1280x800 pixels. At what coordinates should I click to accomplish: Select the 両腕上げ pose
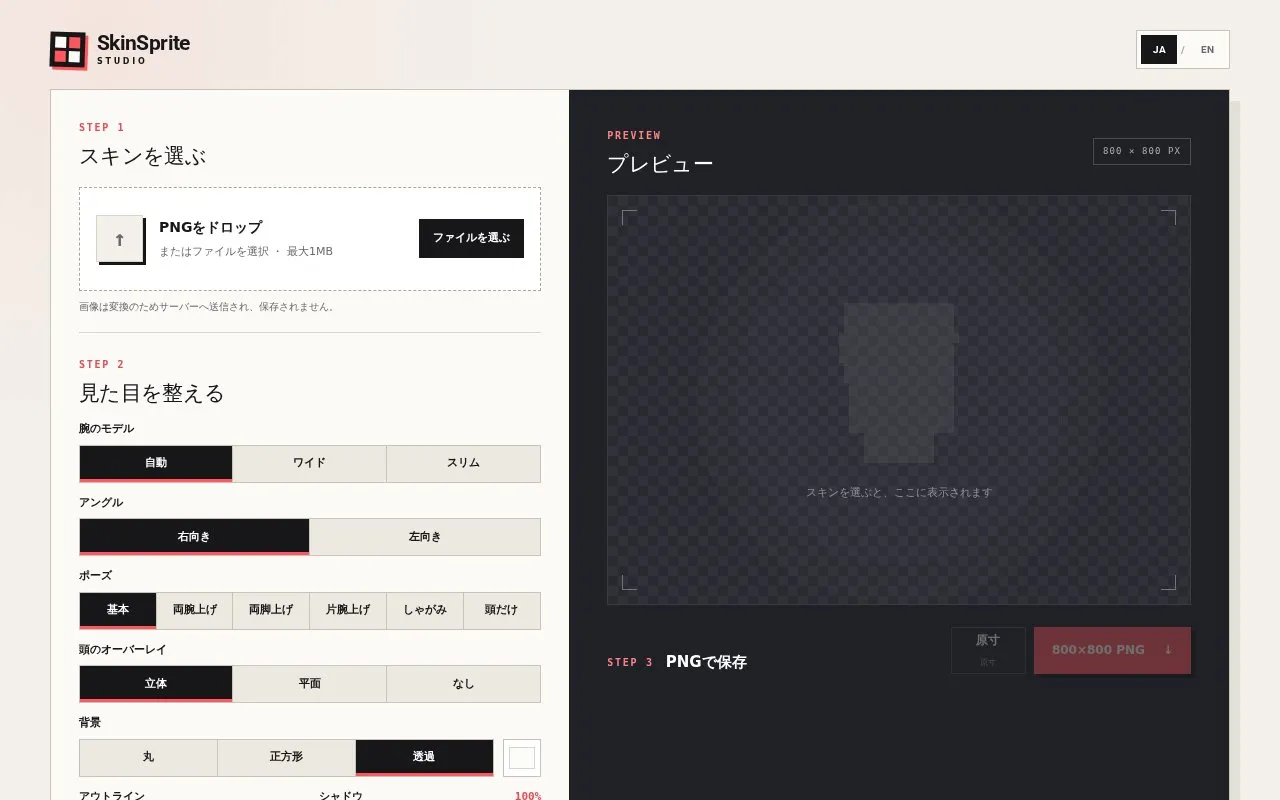(x=195, y=610)
